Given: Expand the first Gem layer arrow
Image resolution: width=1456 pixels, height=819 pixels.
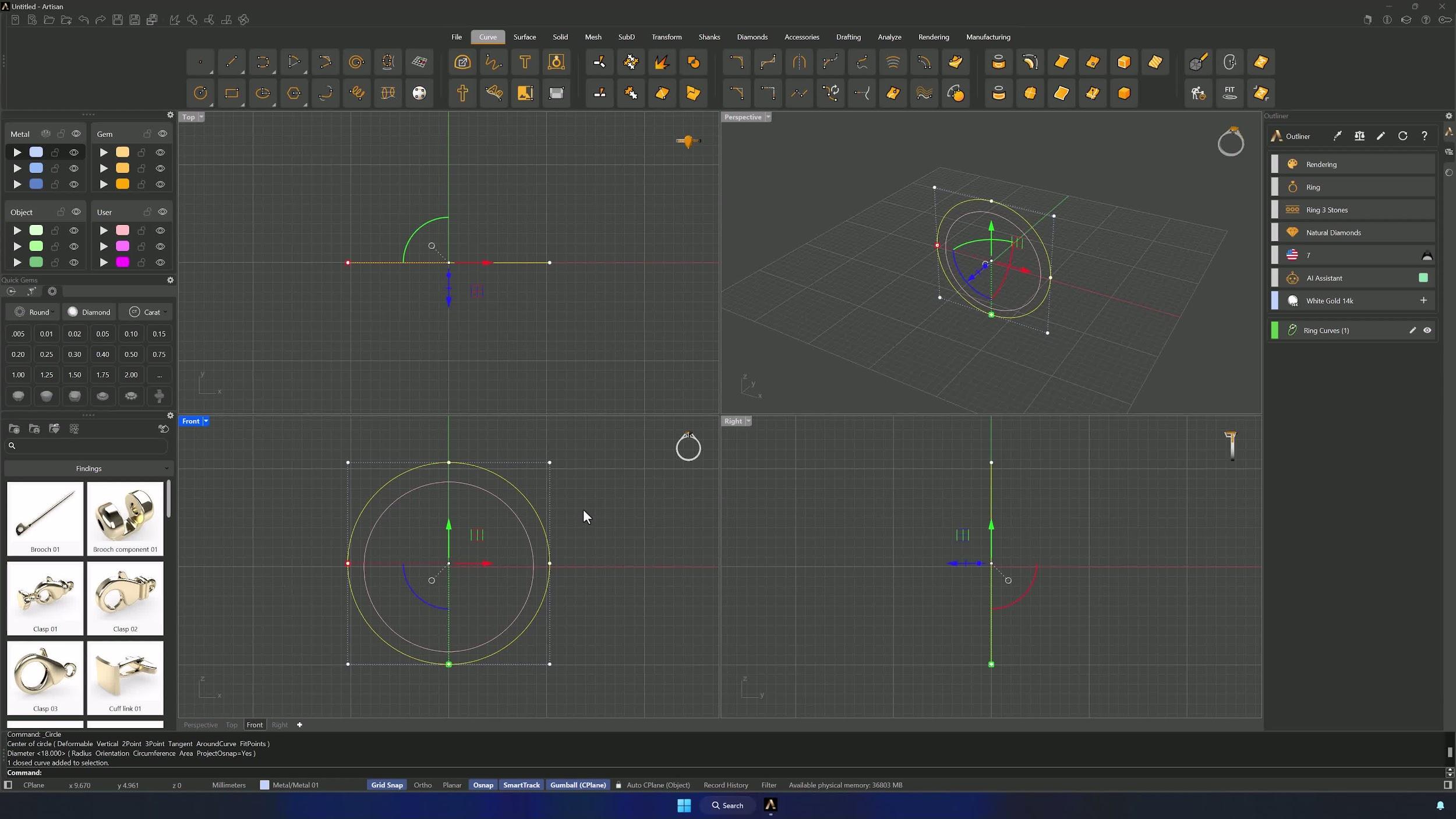Looking at the screenshot, I should (104, 153).
